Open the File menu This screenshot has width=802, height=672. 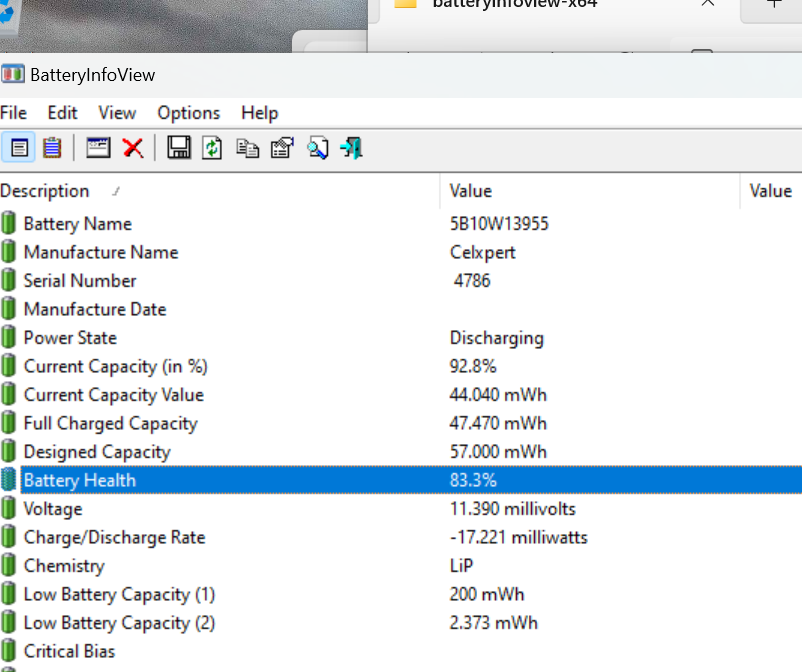[x=13, y=113]
